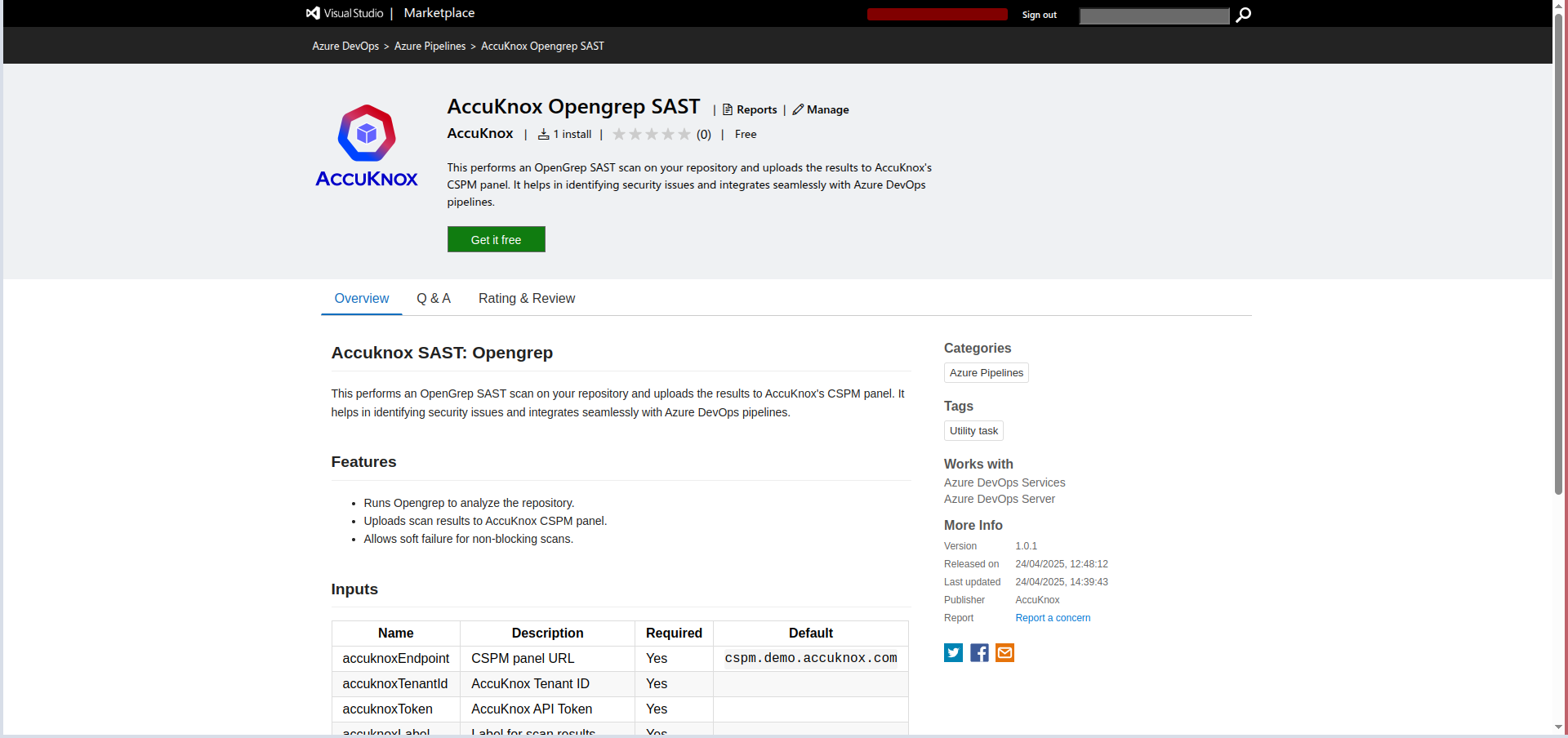Click the Reports document icon
1568x738 pixels.
coord(728,109)
